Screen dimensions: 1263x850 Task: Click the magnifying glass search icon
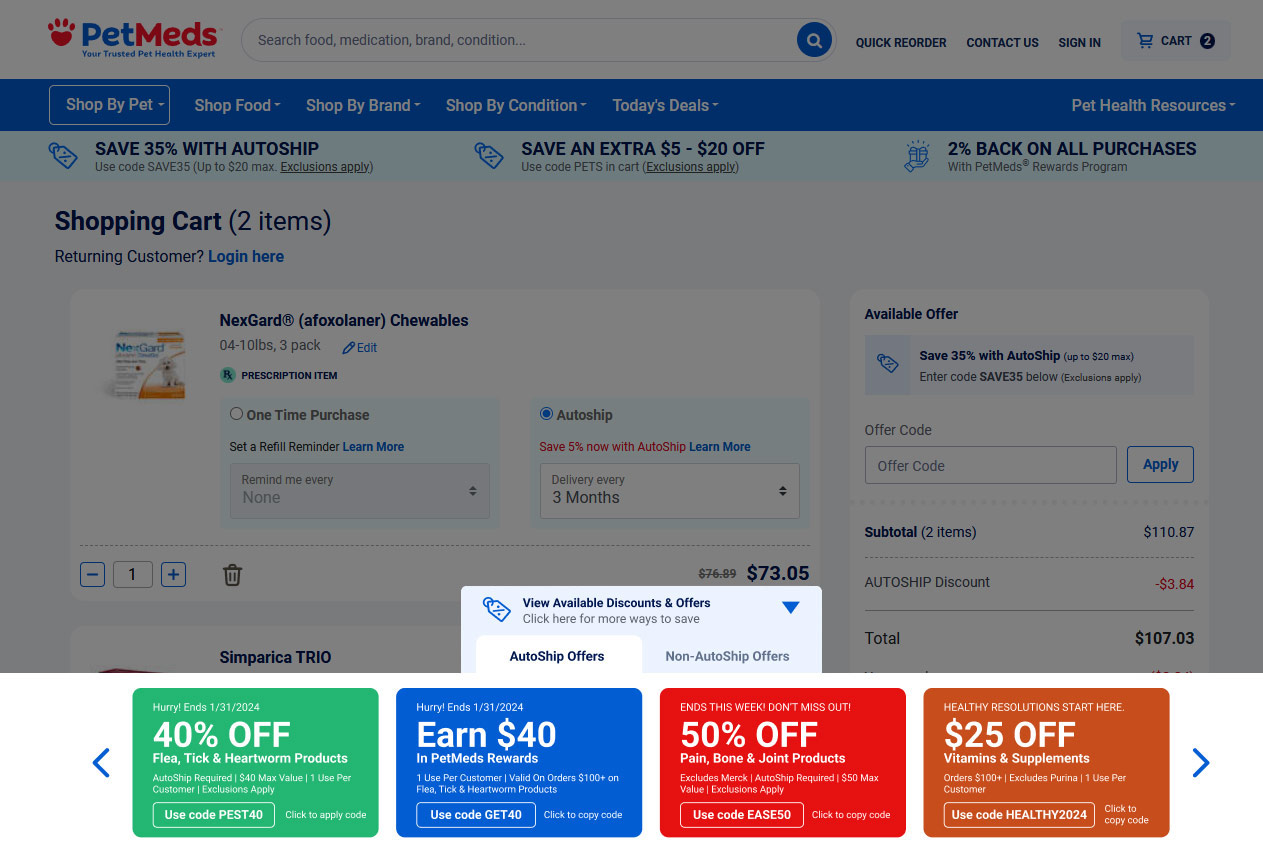tap(814, 40)
